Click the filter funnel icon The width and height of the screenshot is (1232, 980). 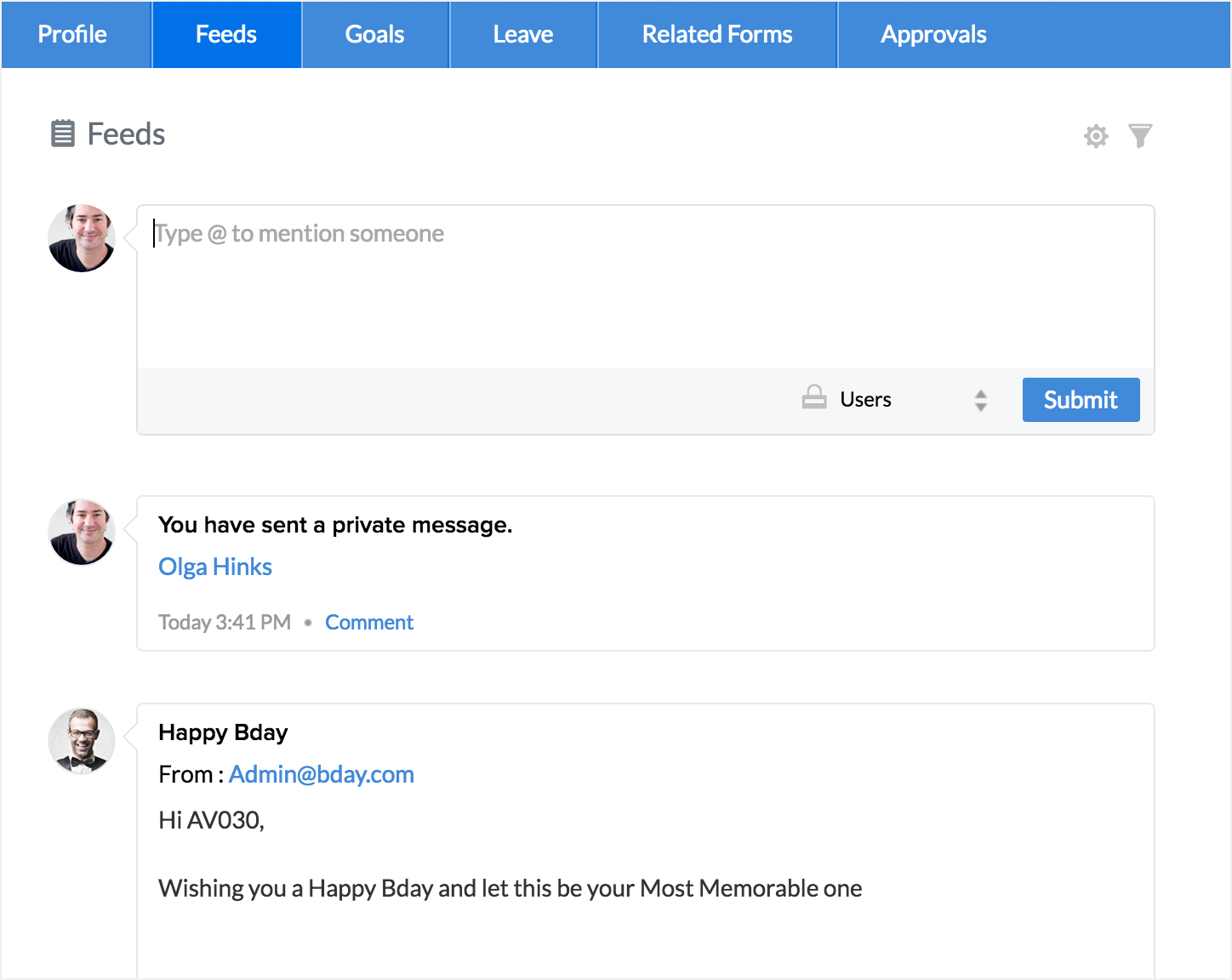[x=1140, y=136]
